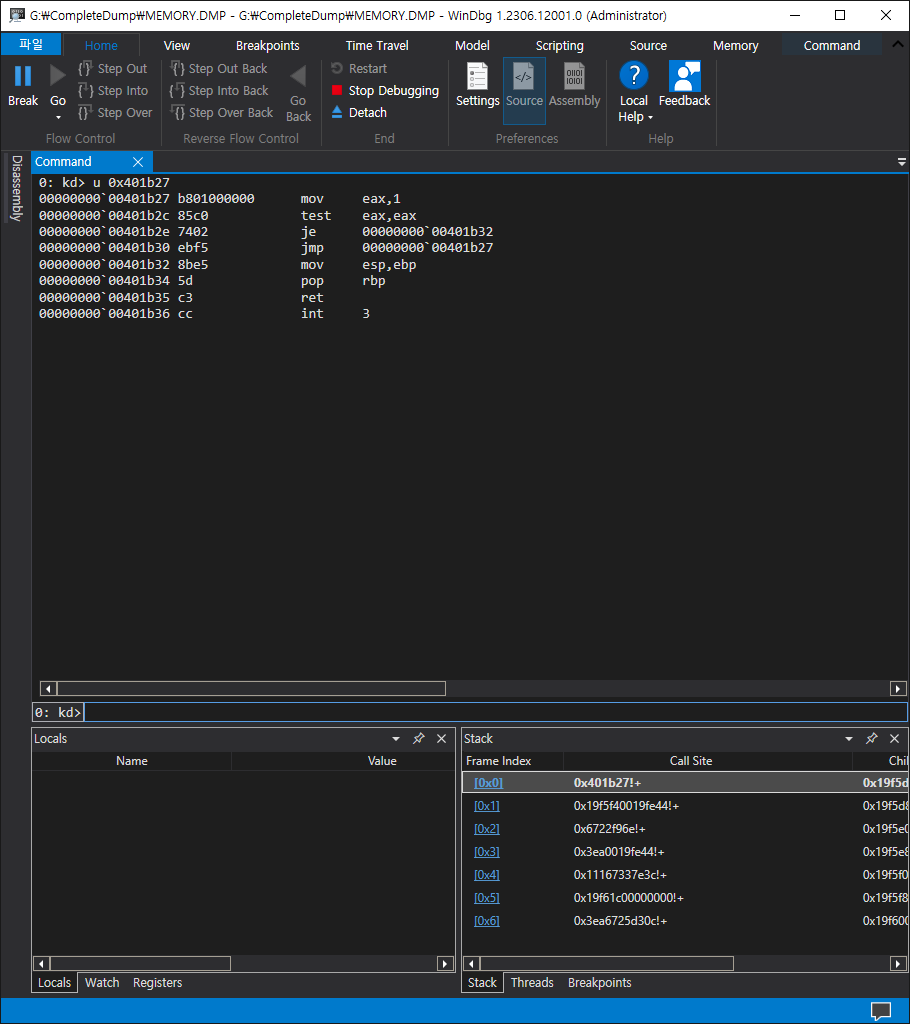Open debugger Settings
This screenshot has width=910, height=1024.
[478, 85]
